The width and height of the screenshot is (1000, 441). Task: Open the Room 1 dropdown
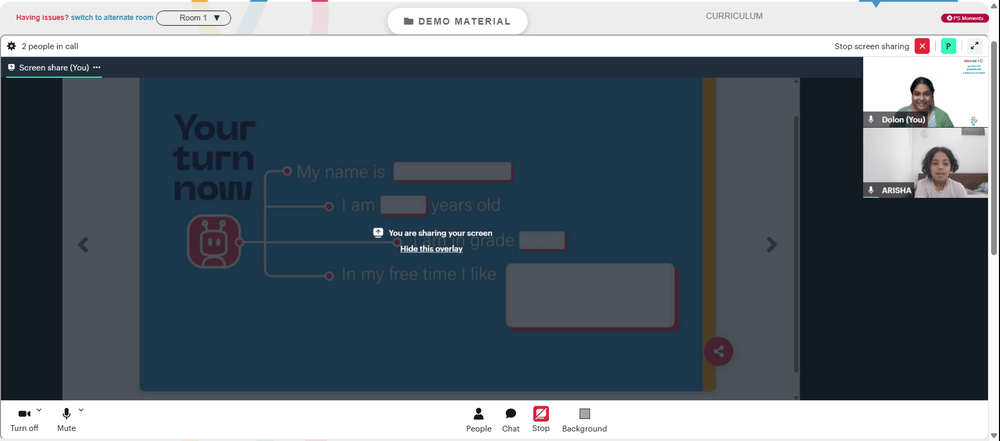[x=193, y=18]
